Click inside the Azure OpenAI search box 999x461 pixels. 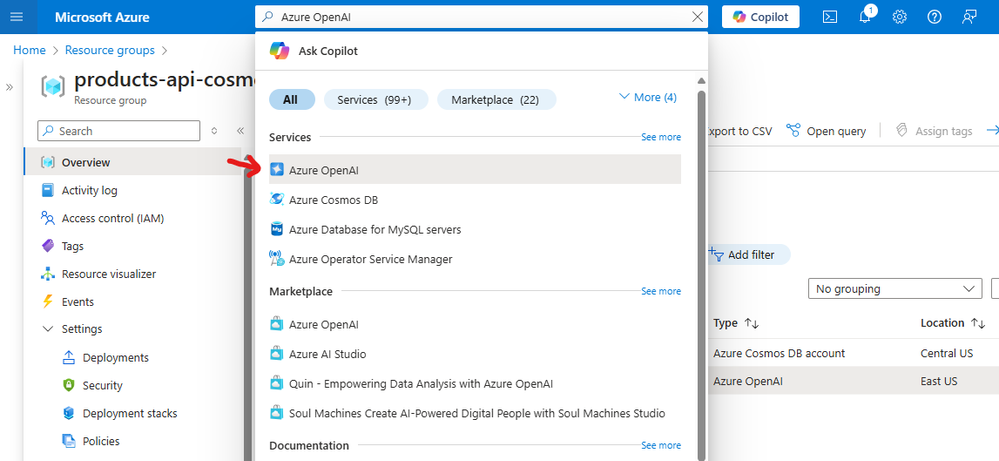[x=481, y=17]
